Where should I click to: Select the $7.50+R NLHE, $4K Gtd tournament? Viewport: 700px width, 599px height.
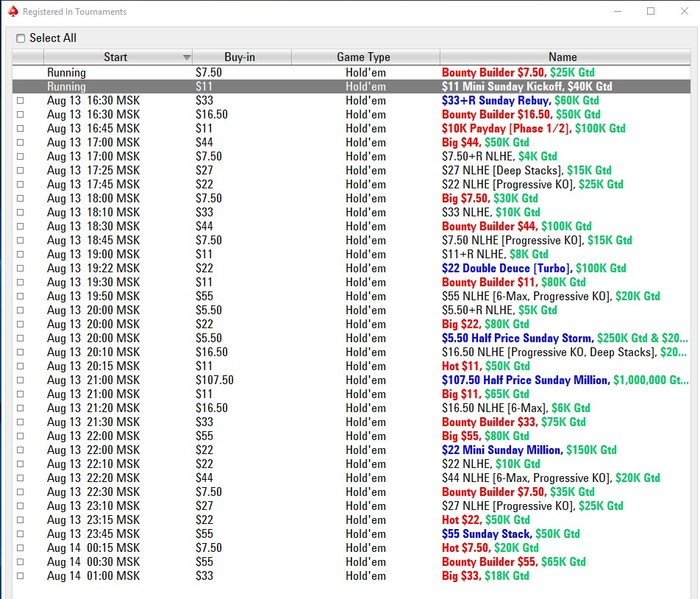[x=351, y=157]
